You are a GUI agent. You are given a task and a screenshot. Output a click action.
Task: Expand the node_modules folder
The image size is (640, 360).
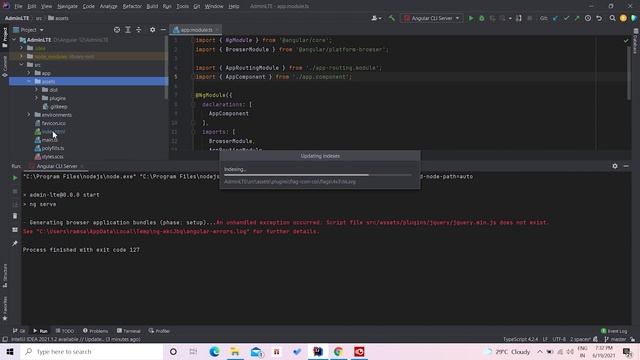22,56
